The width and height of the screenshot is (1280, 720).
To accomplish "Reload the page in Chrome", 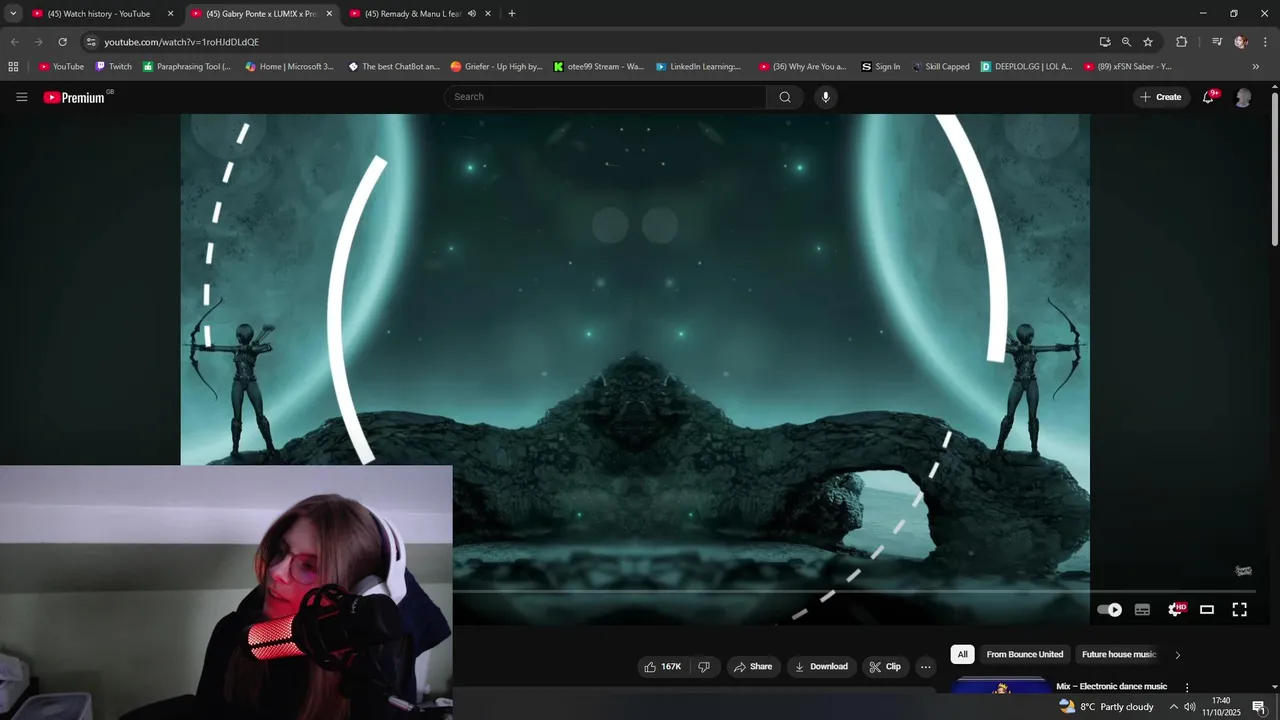I will [62, 42].
